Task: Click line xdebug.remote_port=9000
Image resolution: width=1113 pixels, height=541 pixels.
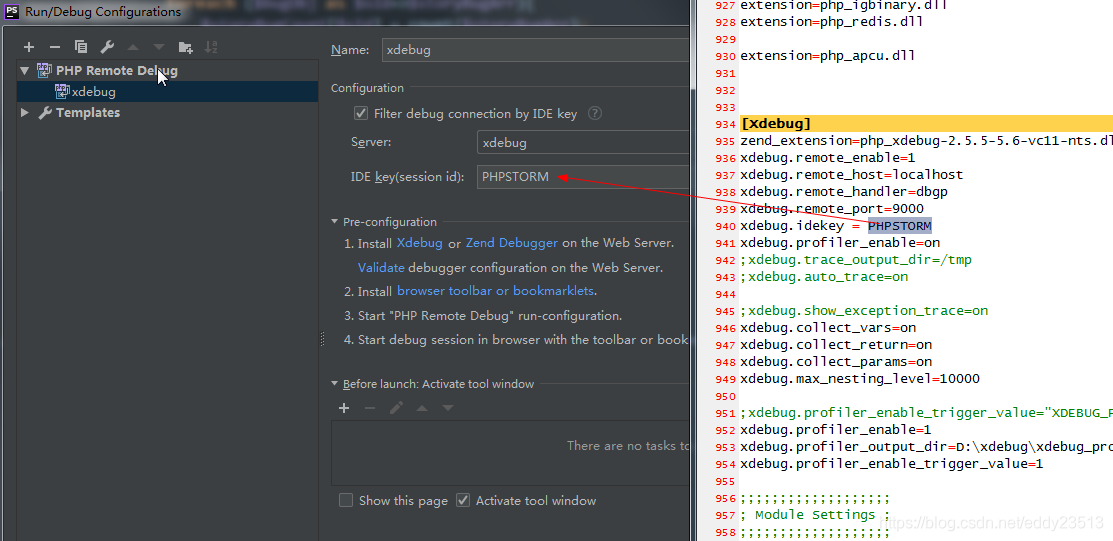Action: coord(831,209)
